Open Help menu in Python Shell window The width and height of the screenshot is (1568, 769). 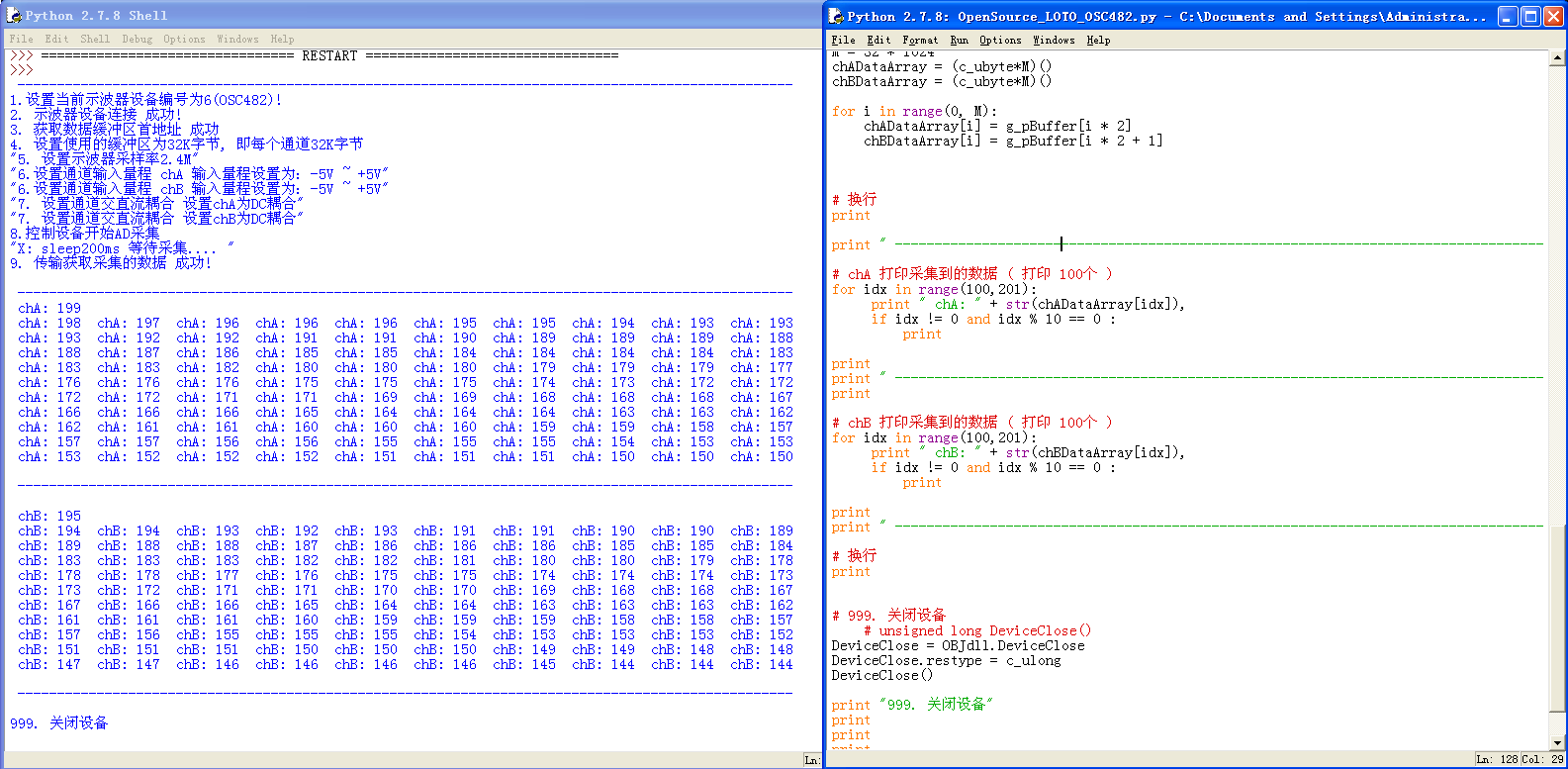[x=282, y=40]
